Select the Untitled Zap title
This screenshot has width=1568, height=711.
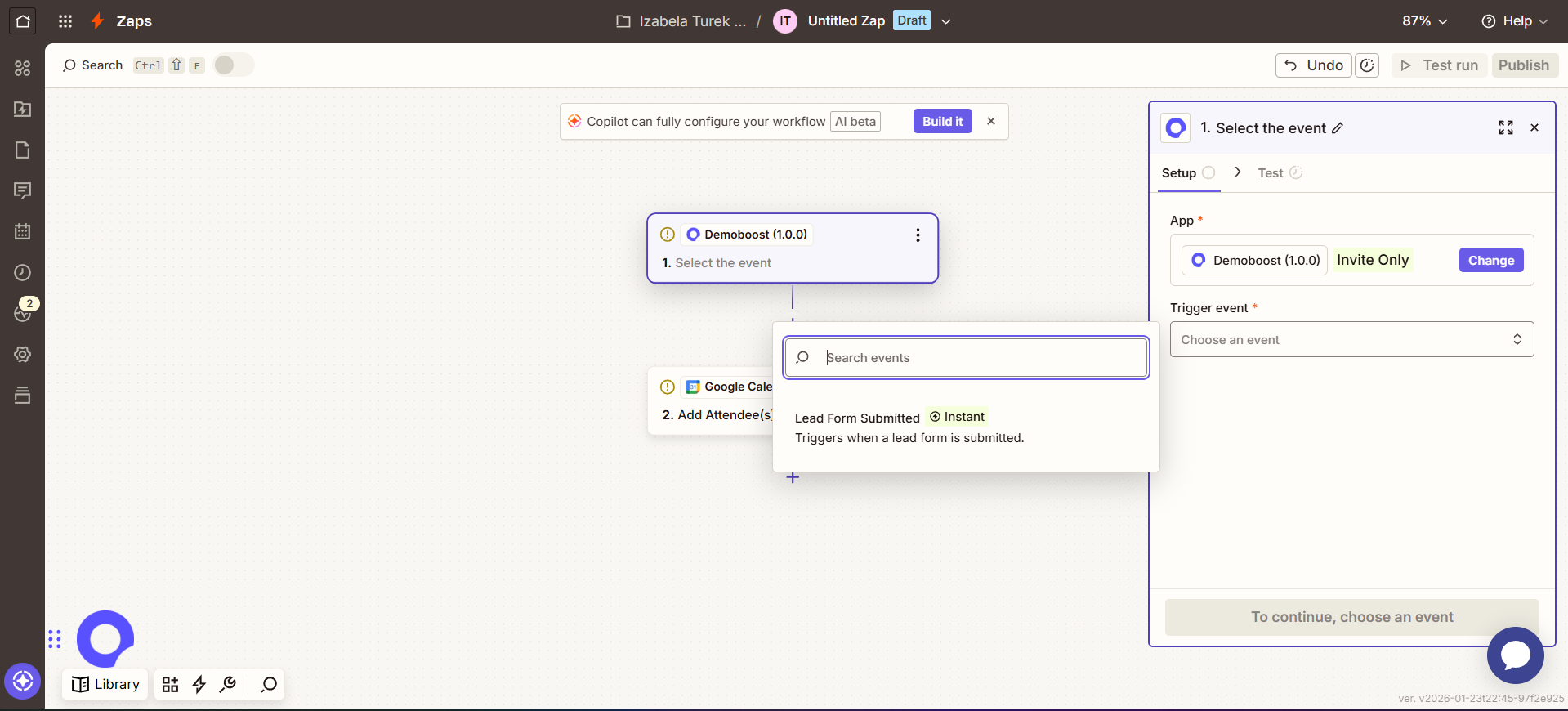(x=847, y=21)
